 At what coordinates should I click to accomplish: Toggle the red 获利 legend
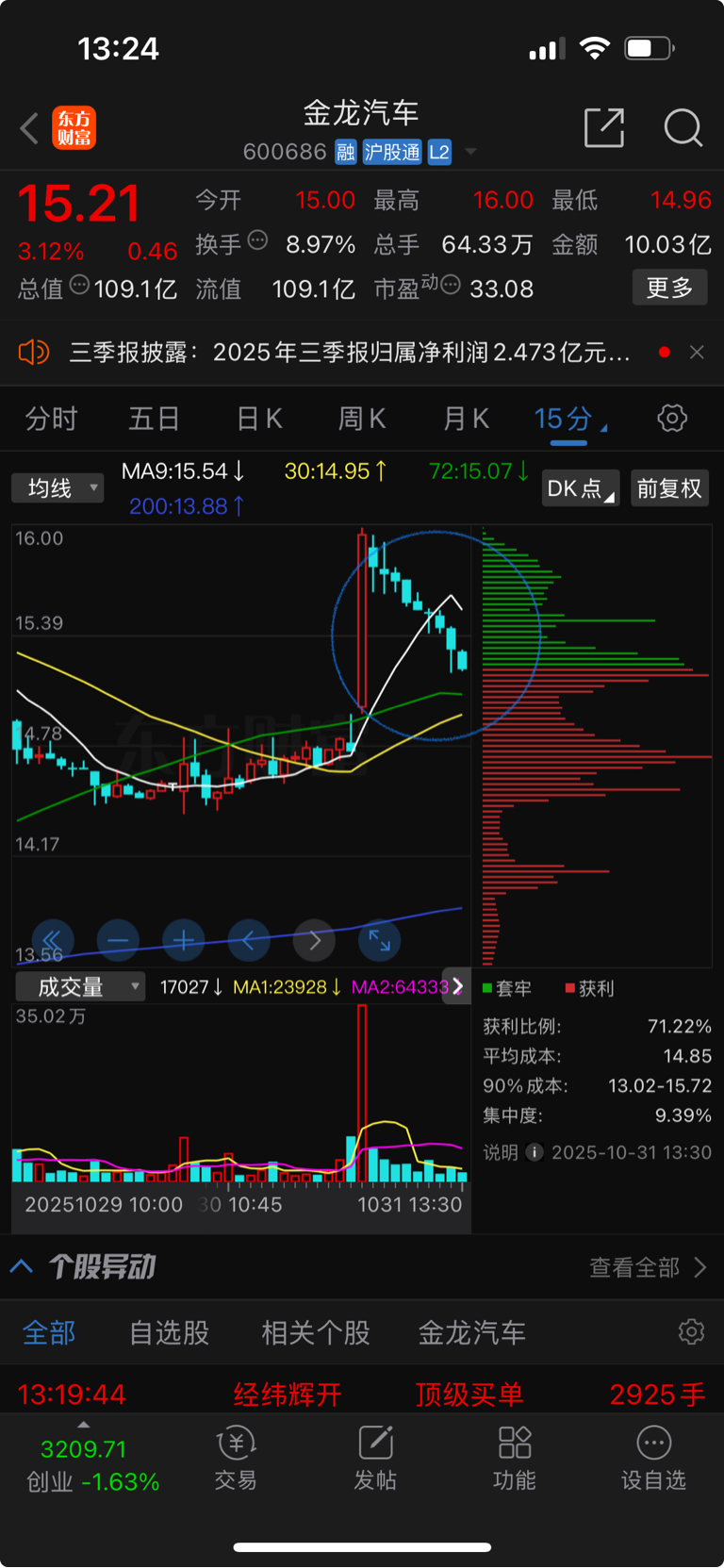(x=589, y=988)
